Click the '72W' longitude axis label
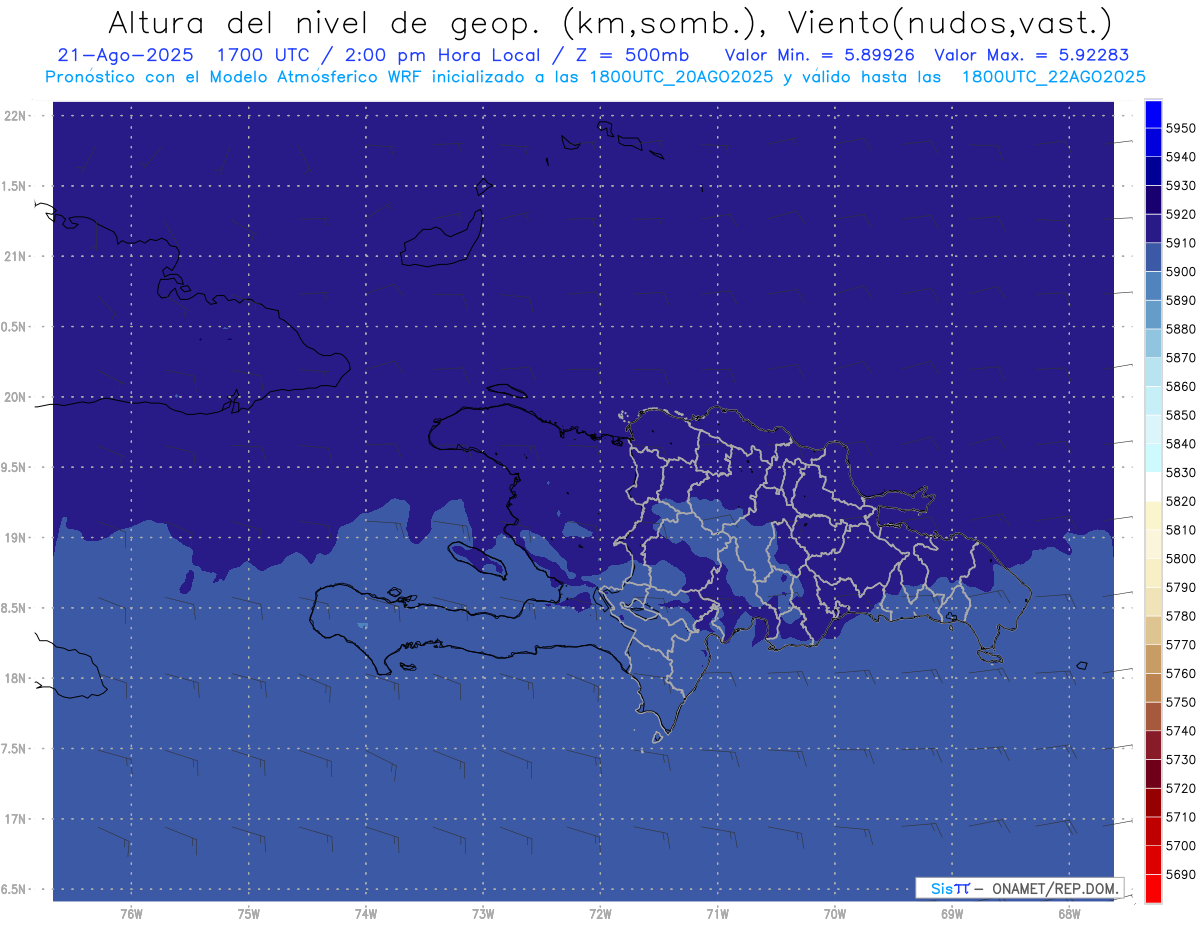The width and height of the screenshot is (1200, 927). (600, 913)
